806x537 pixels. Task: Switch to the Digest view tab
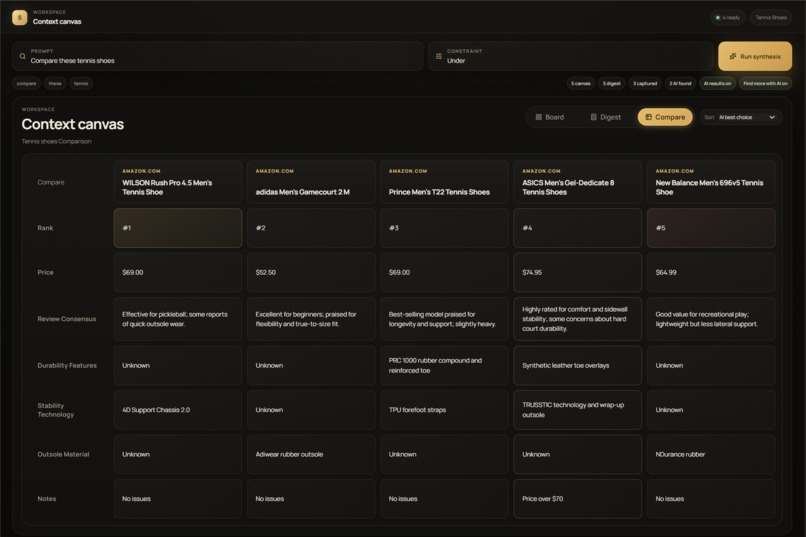coord(606,117)
